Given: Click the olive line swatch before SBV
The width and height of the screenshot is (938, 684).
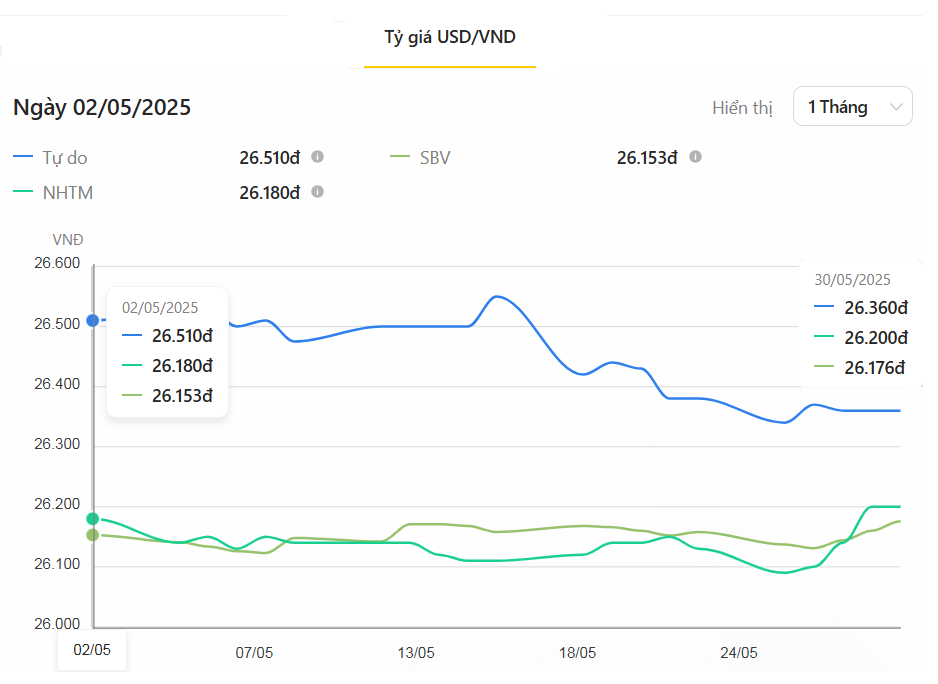Looking at the screenshot, I should [400, 157].
